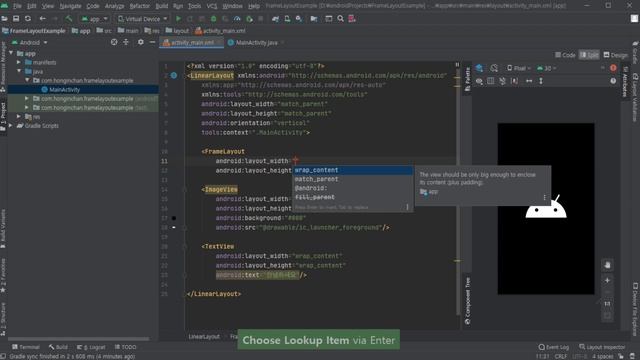640x360 pixels.
Task: Expand the manifests folder
Action: (x=19, y=62)
